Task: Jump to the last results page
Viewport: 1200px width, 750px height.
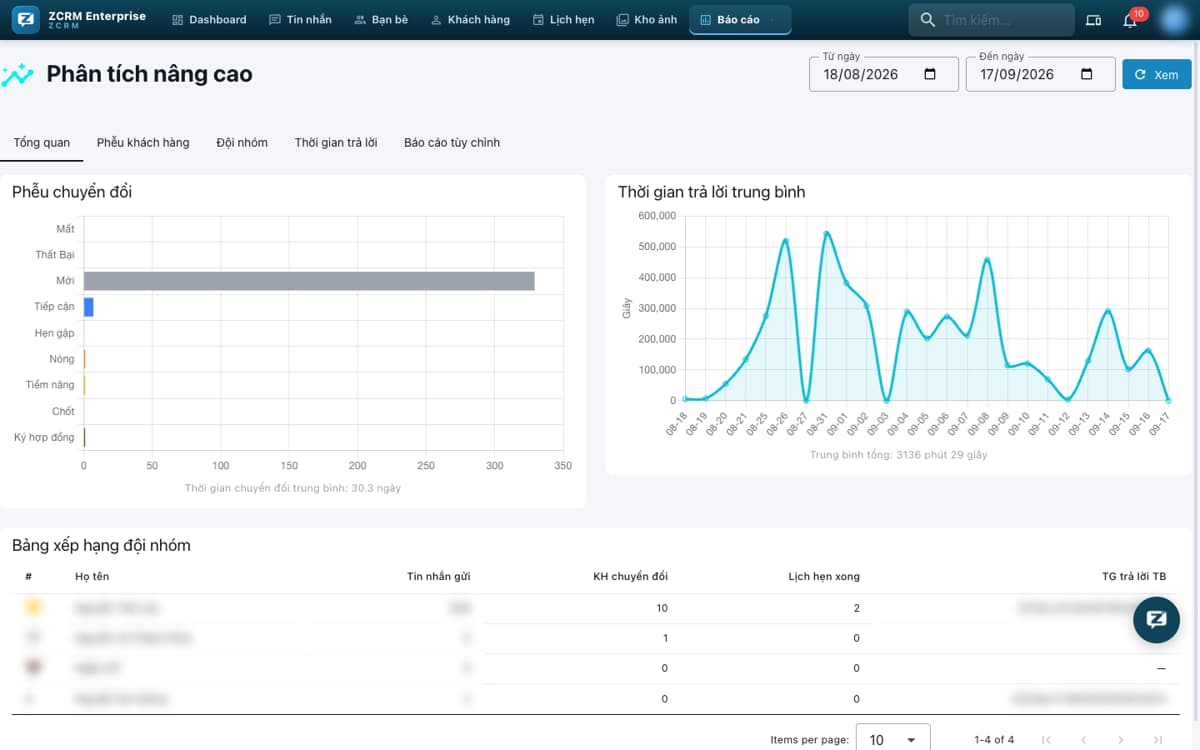Action: (x=1158, y=740)
